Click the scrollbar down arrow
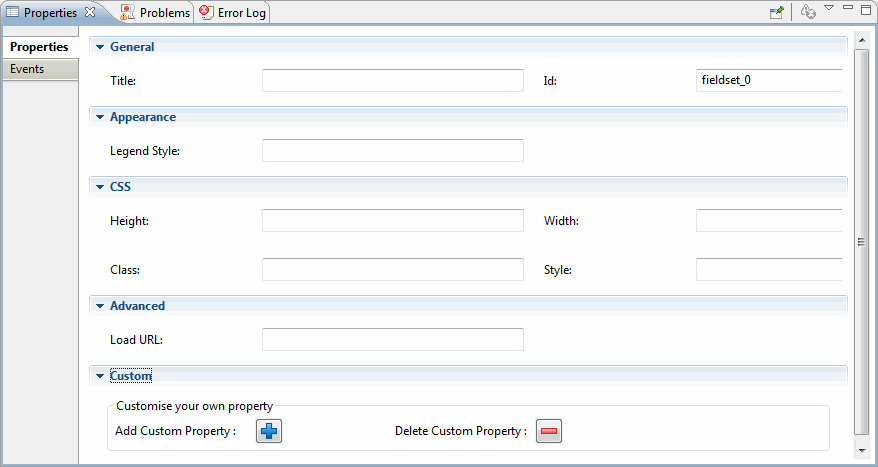 [x=861, y=451]
